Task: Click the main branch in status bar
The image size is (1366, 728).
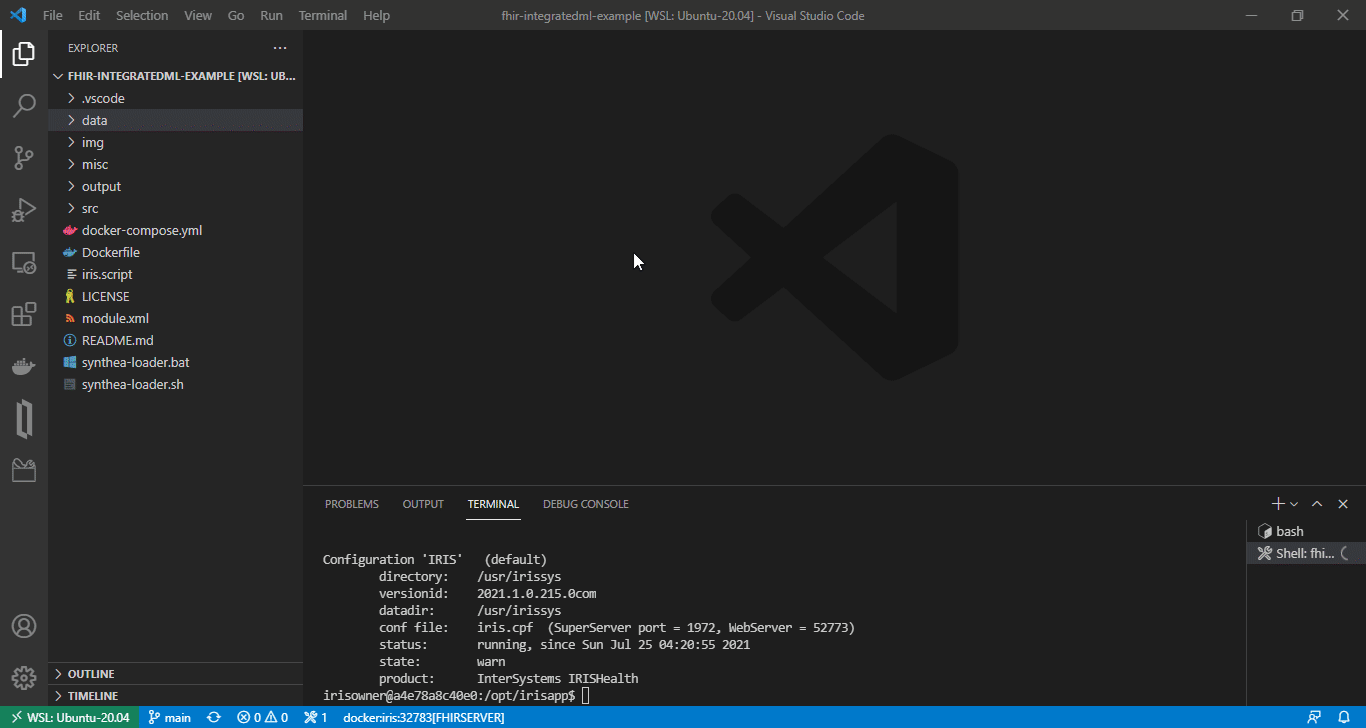Action: coord(170,717)
